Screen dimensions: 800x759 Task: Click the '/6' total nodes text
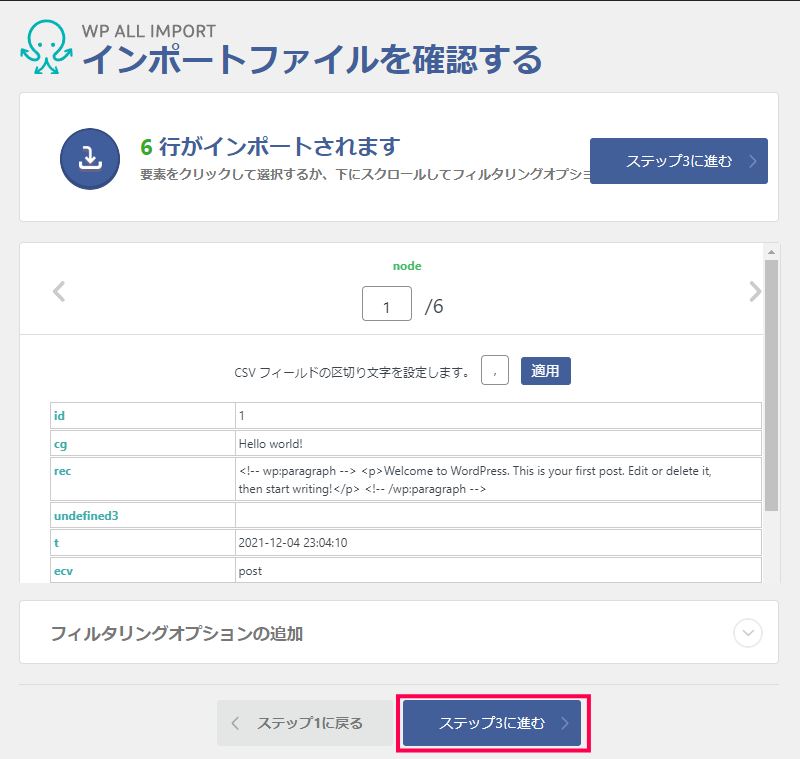[x=434, y=306]
